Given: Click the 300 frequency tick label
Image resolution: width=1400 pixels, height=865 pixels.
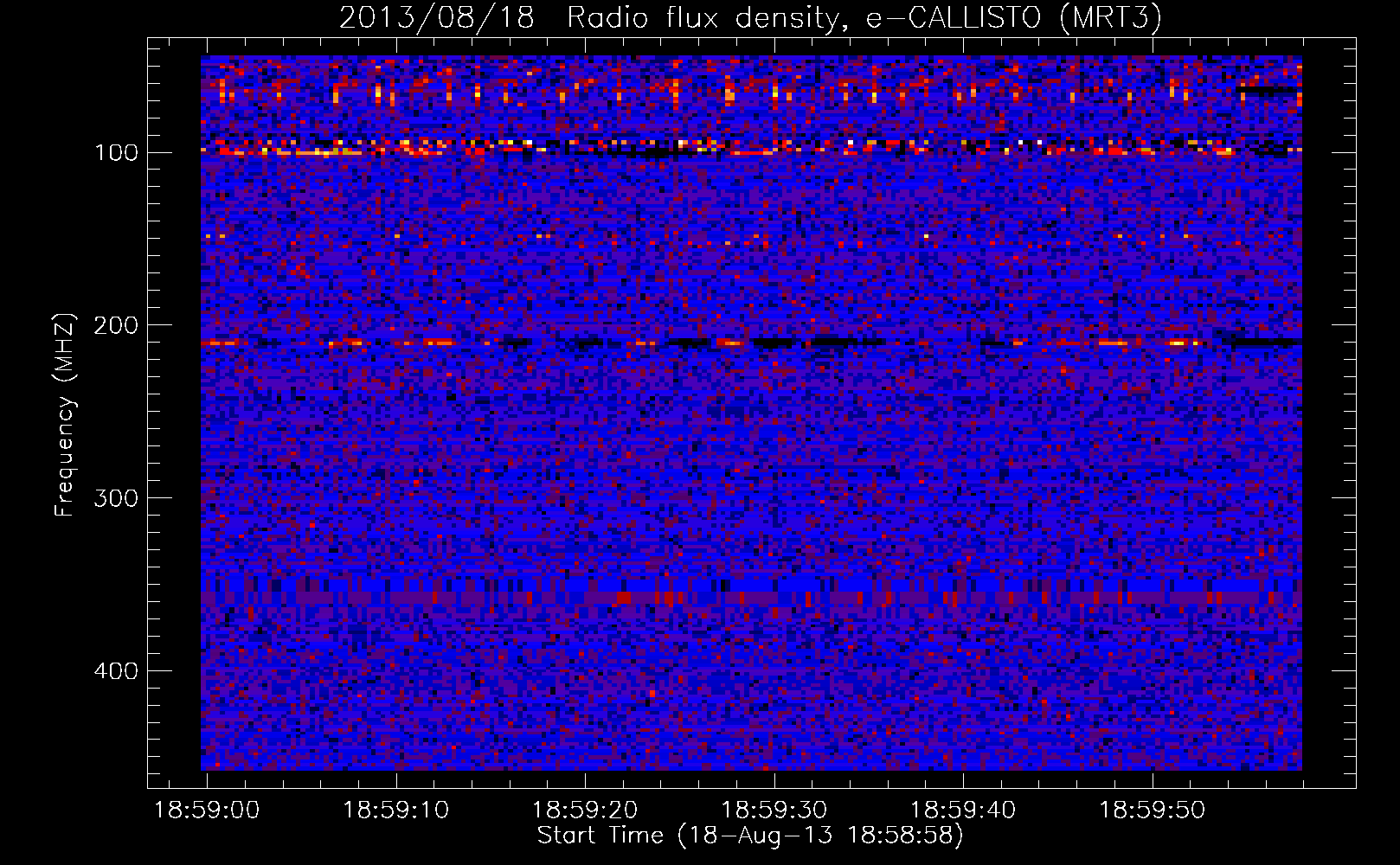Looking at the screenshot, I should tap(116, 498).
